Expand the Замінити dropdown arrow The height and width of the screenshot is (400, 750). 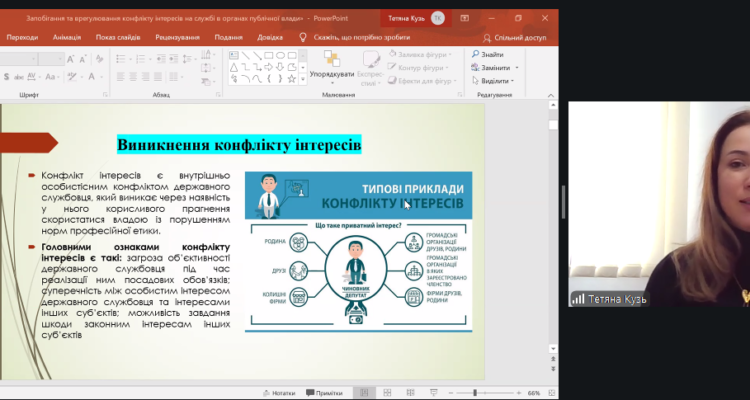pos(520,67)
